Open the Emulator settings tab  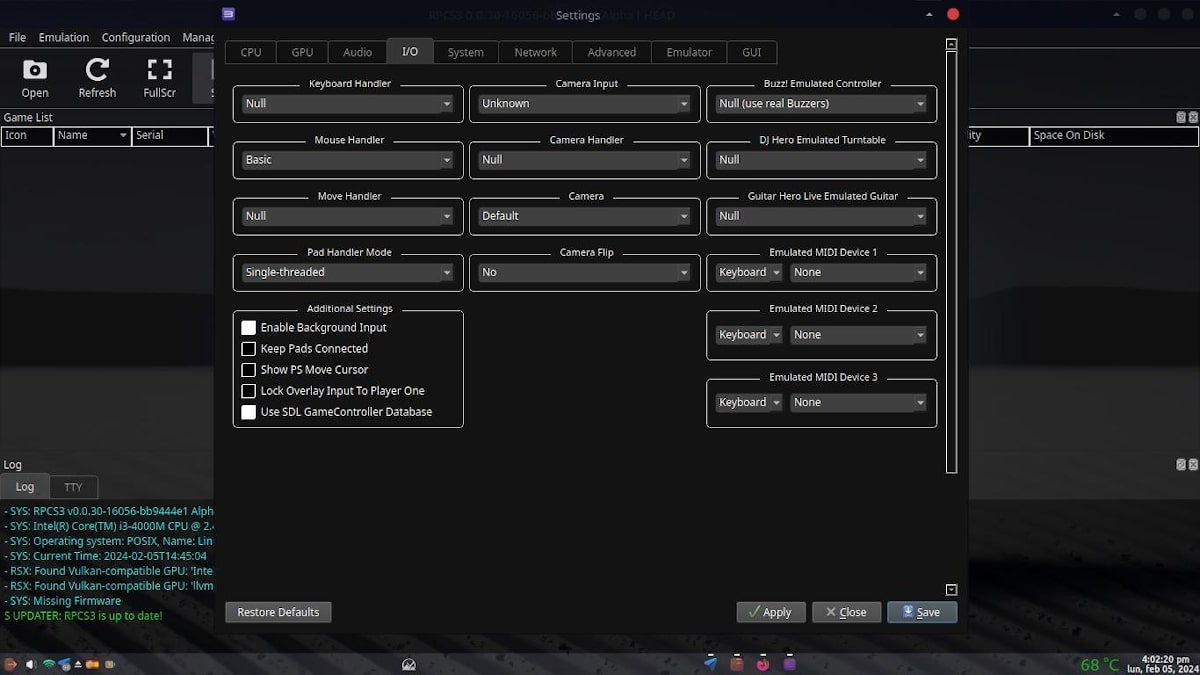689,52
